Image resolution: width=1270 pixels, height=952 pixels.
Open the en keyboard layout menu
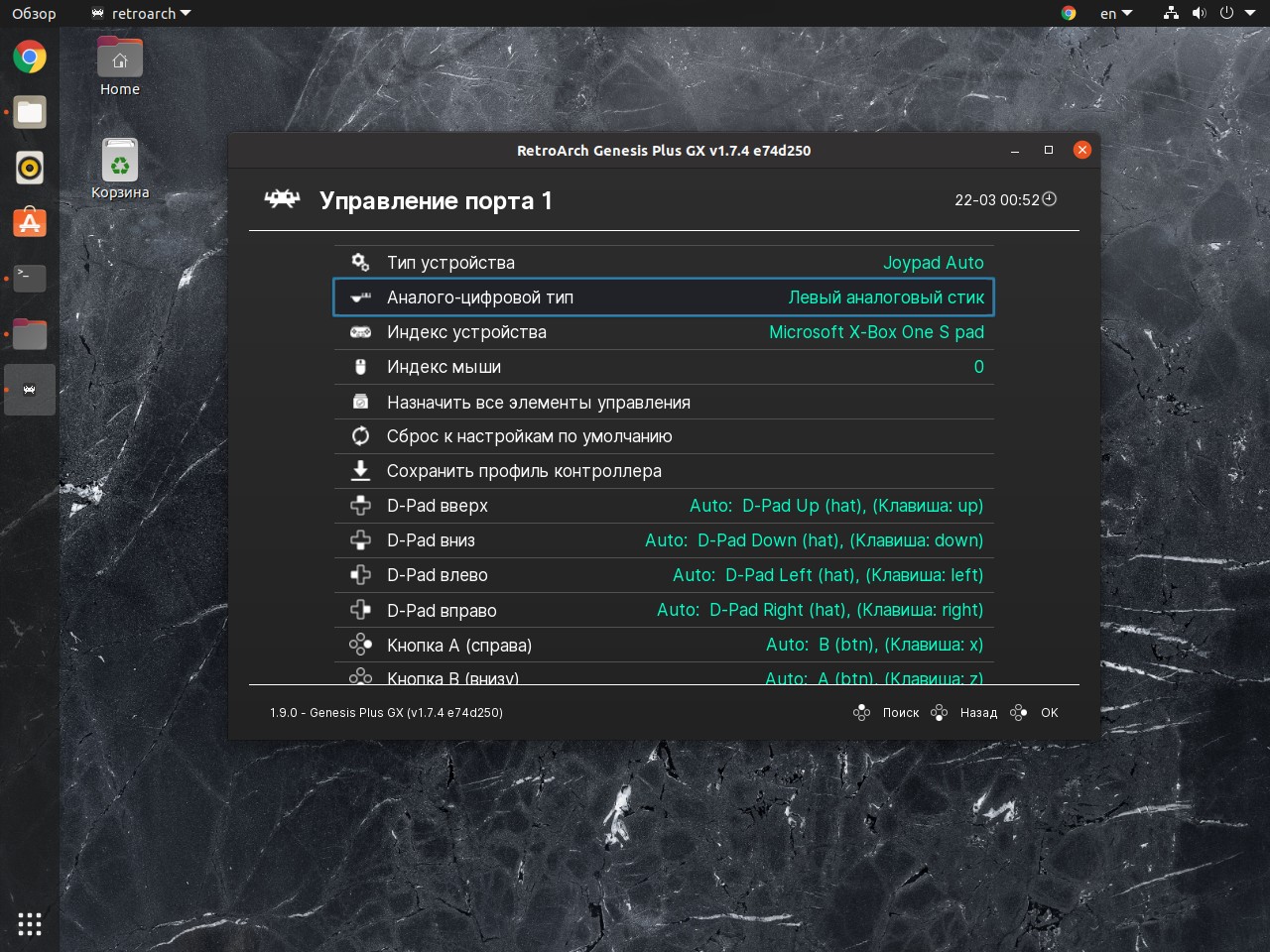click(x=1116, y=13)
